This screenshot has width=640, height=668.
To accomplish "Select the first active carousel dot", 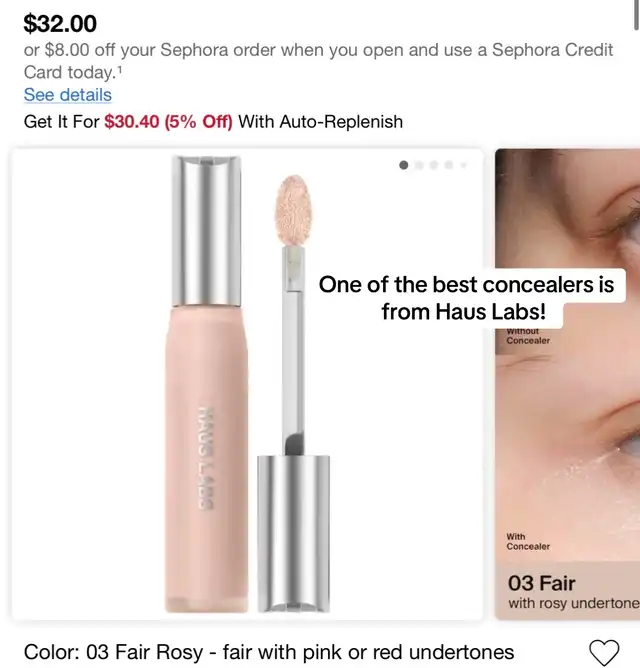I will (404, 165).
